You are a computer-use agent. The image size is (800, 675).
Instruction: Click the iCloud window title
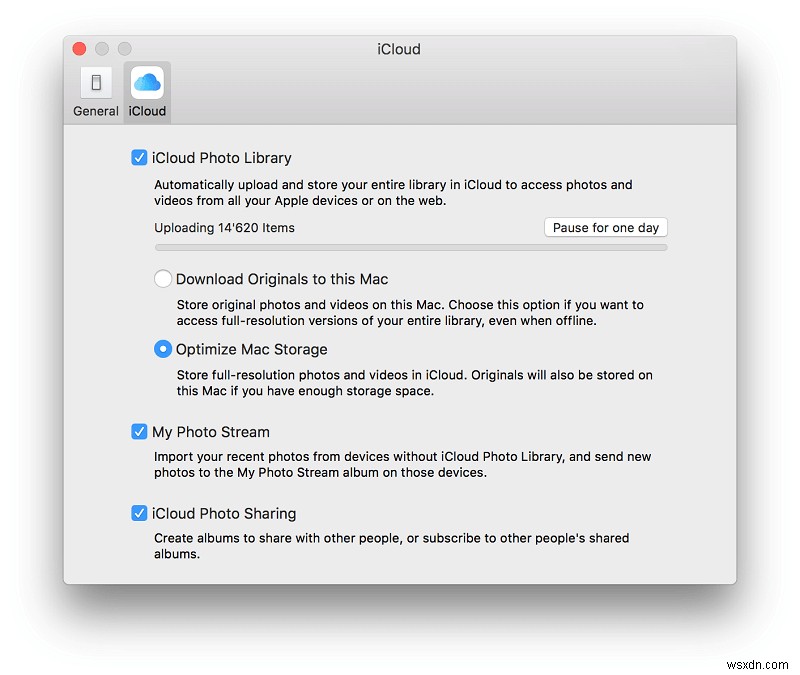tap(399, 48)
